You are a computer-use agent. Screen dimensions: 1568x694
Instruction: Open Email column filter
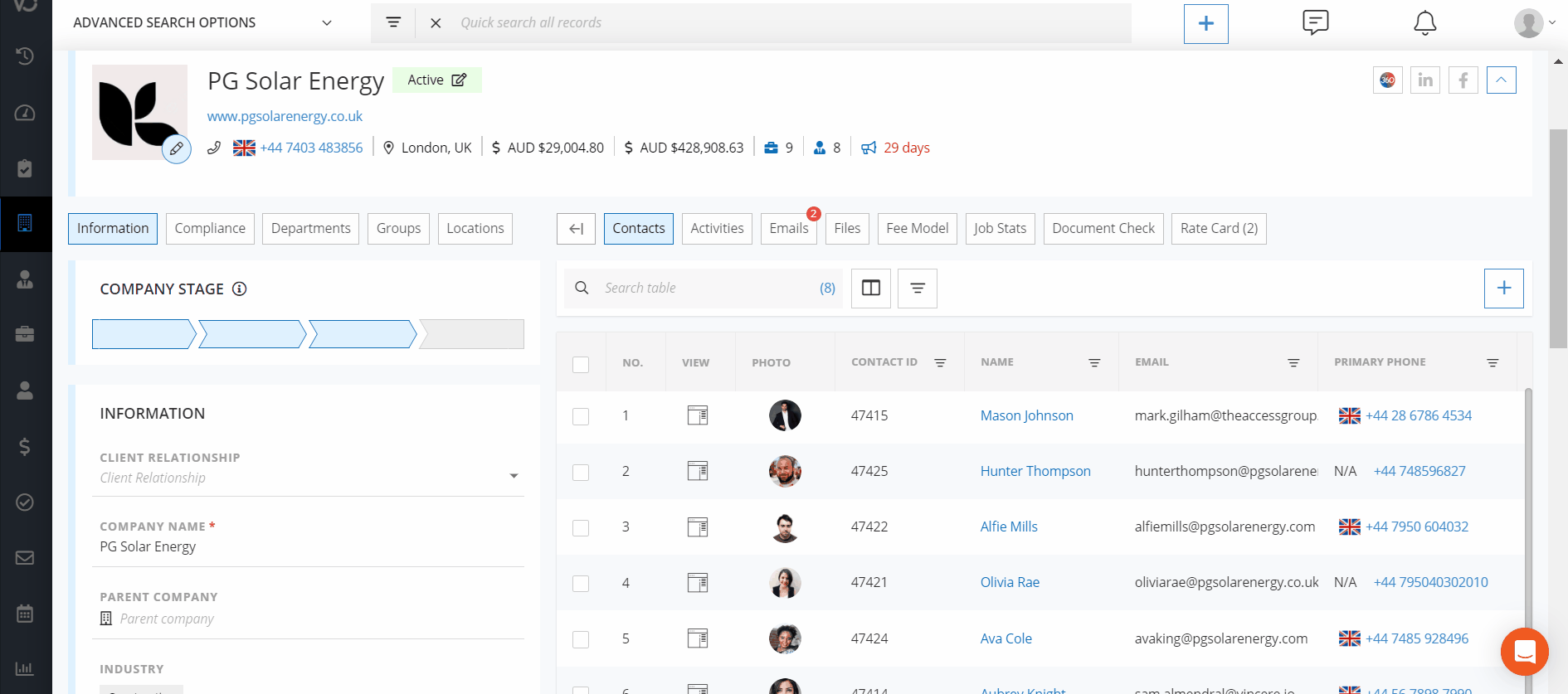tap(1293, 362)
